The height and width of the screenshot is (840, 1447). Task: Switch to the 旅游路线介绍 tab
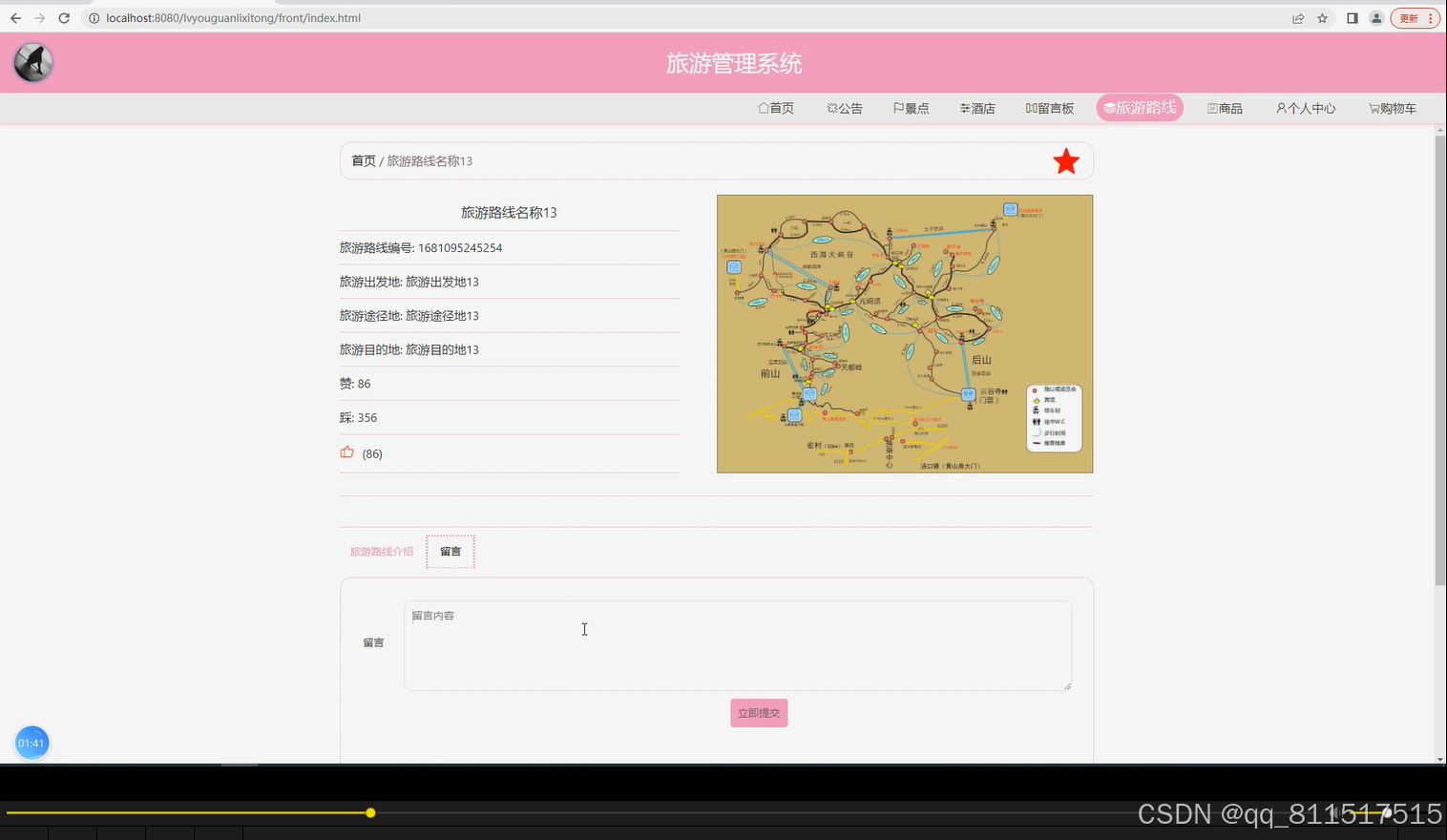coord(381,551)
